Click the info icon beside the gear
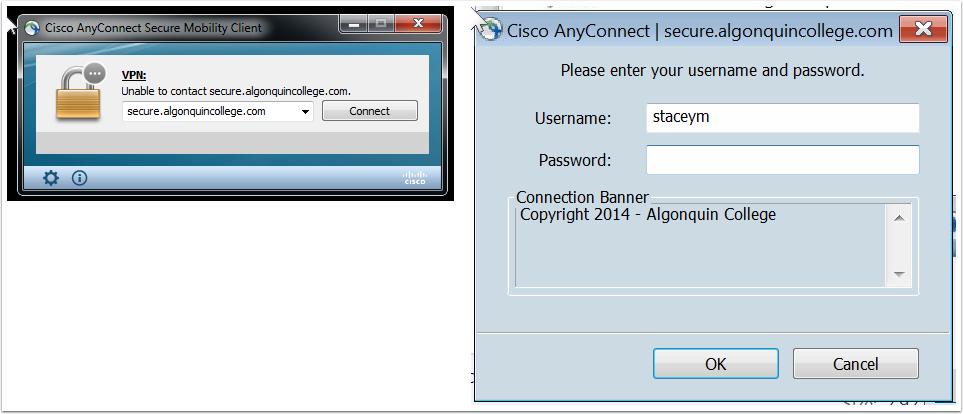Image resolution: width=963 pixels, height=414 pixels. point(79,178)
